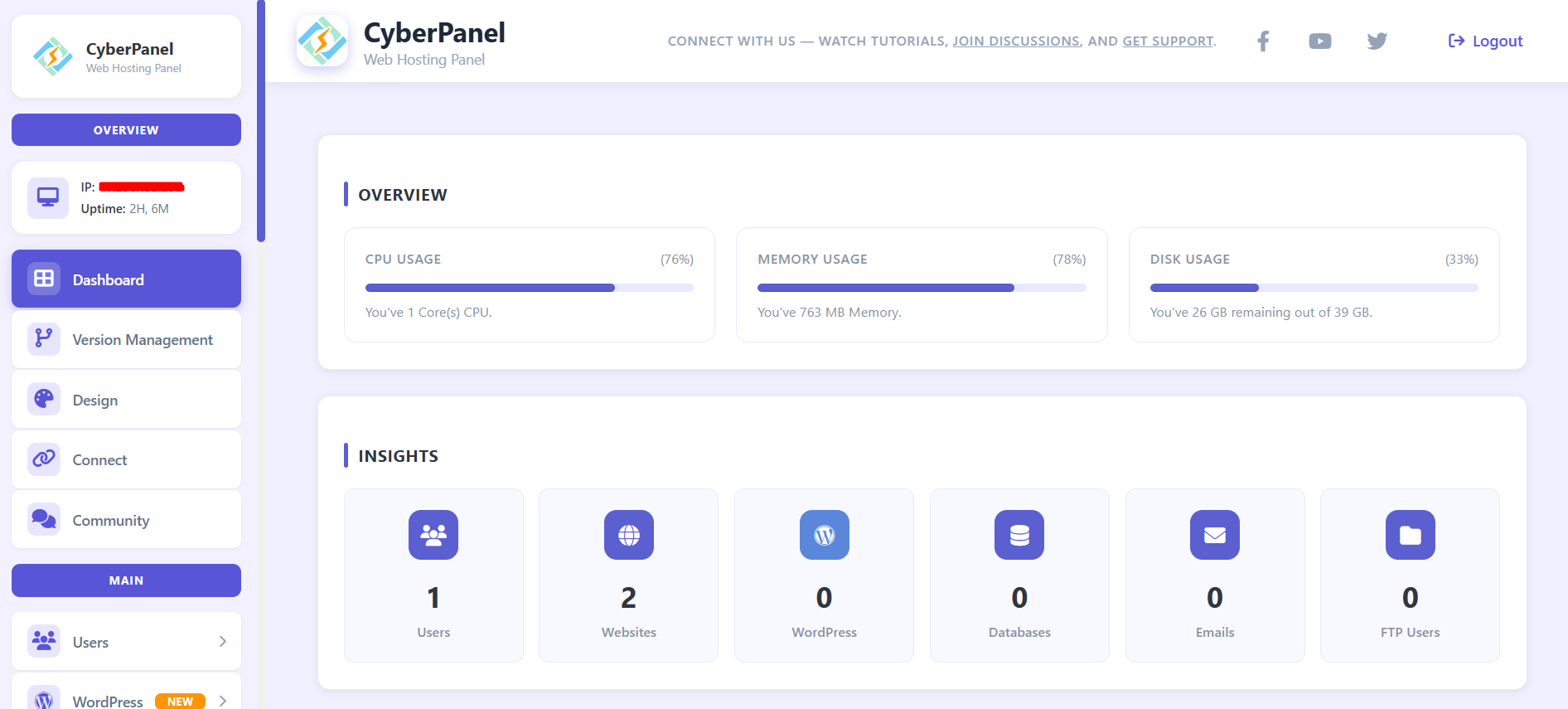Click the '2' Websites count

point(629,597)
